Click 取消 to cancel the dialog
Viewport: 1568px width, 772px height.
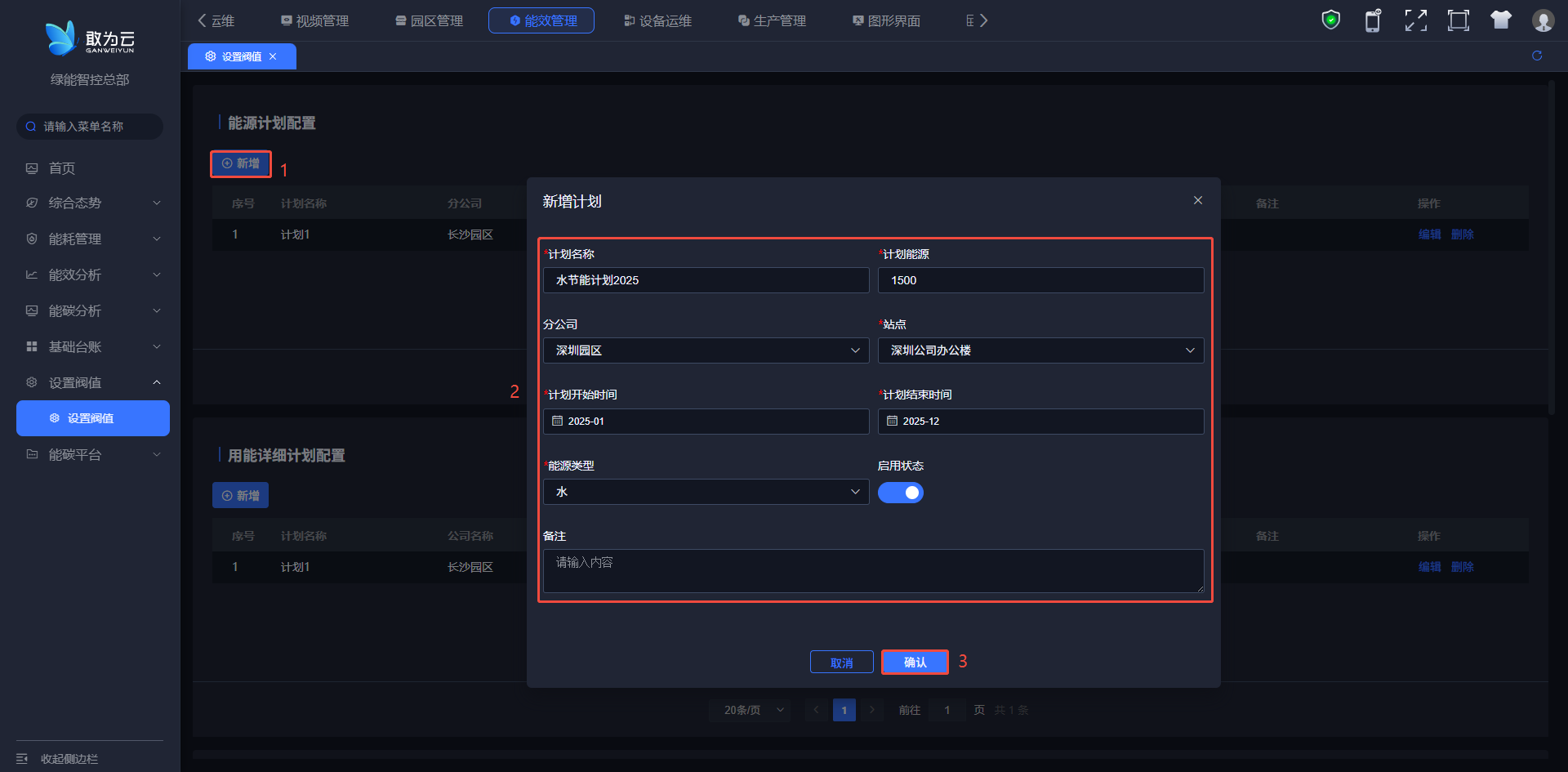[841, 662]
